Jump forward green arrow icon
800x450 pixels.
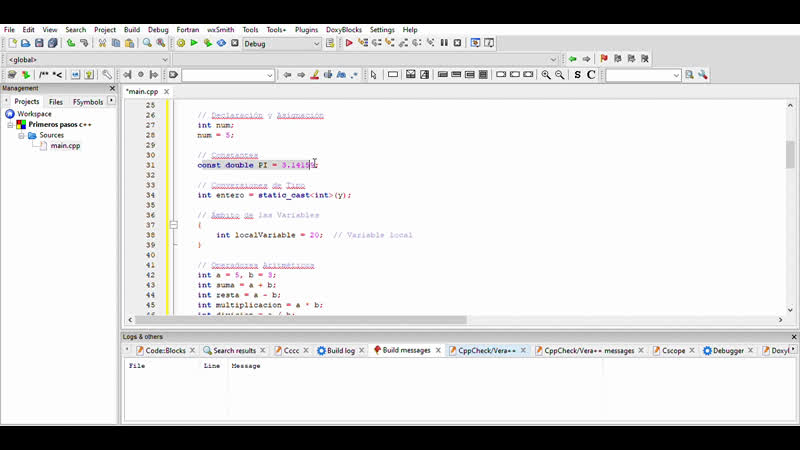[x=586, y=59]
